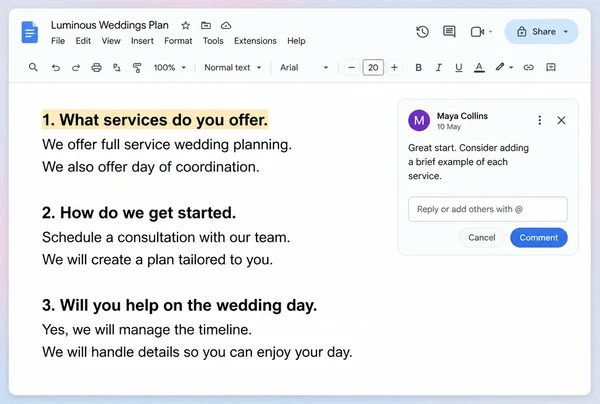Click the document title Luminous Weddings Plan
600x404 pixels.
click(x=110, y=25)
